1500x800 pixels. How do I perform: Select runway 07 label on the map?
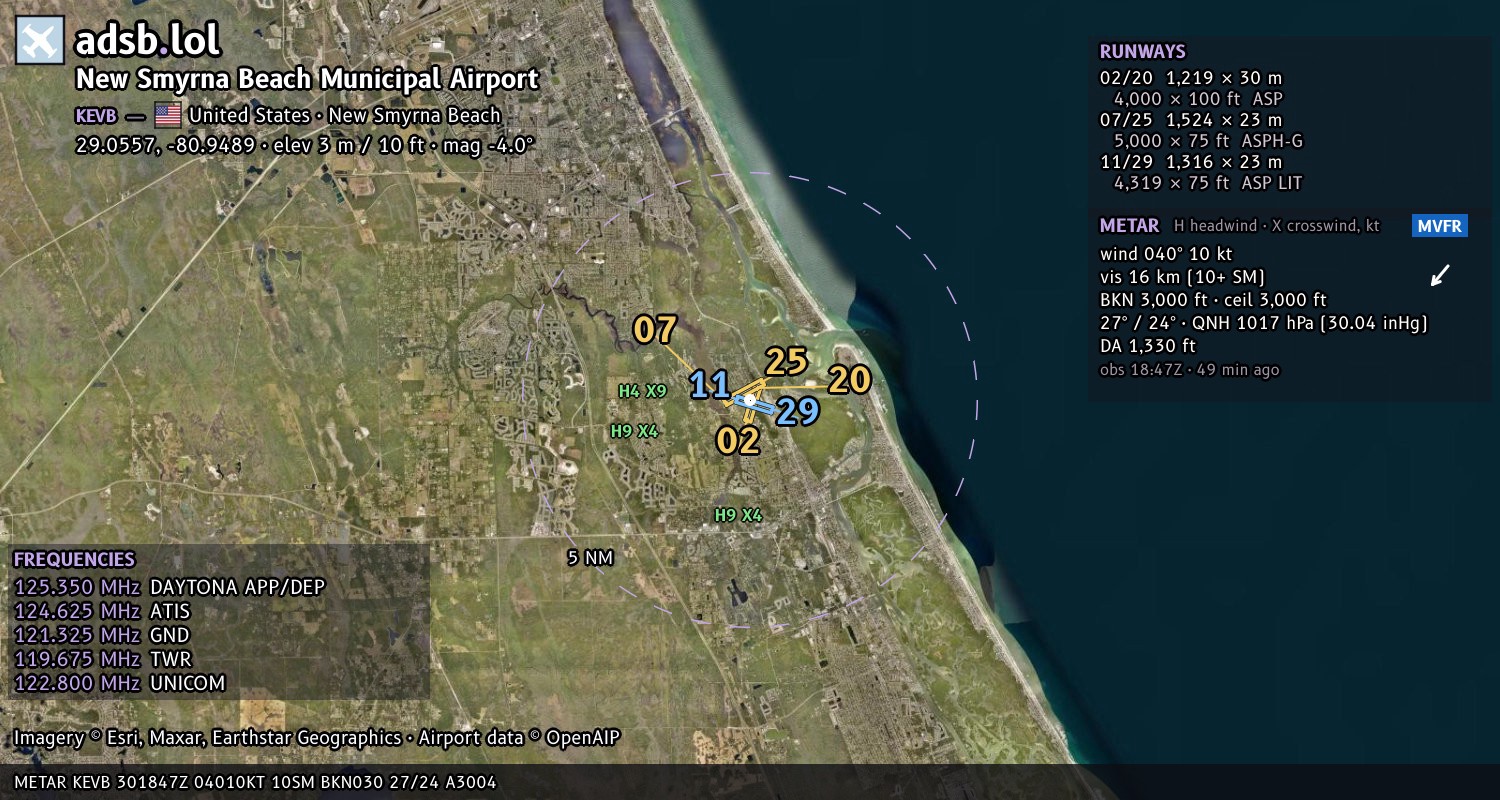(x=655, y=330)
